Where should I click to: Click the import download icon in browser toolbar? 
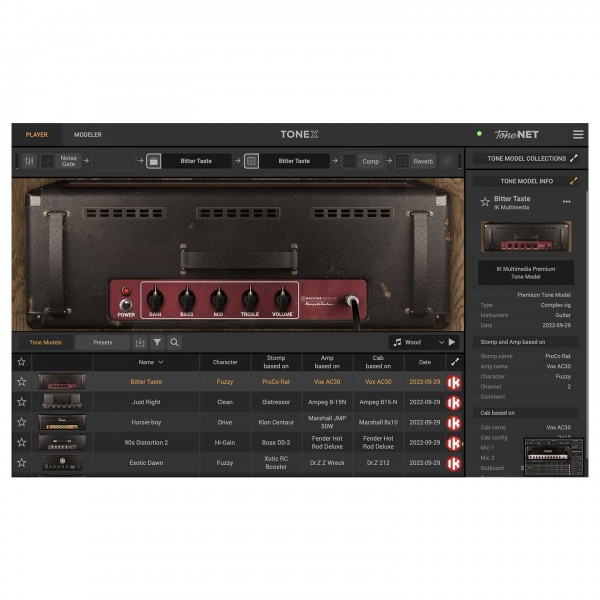coord(140,342)
